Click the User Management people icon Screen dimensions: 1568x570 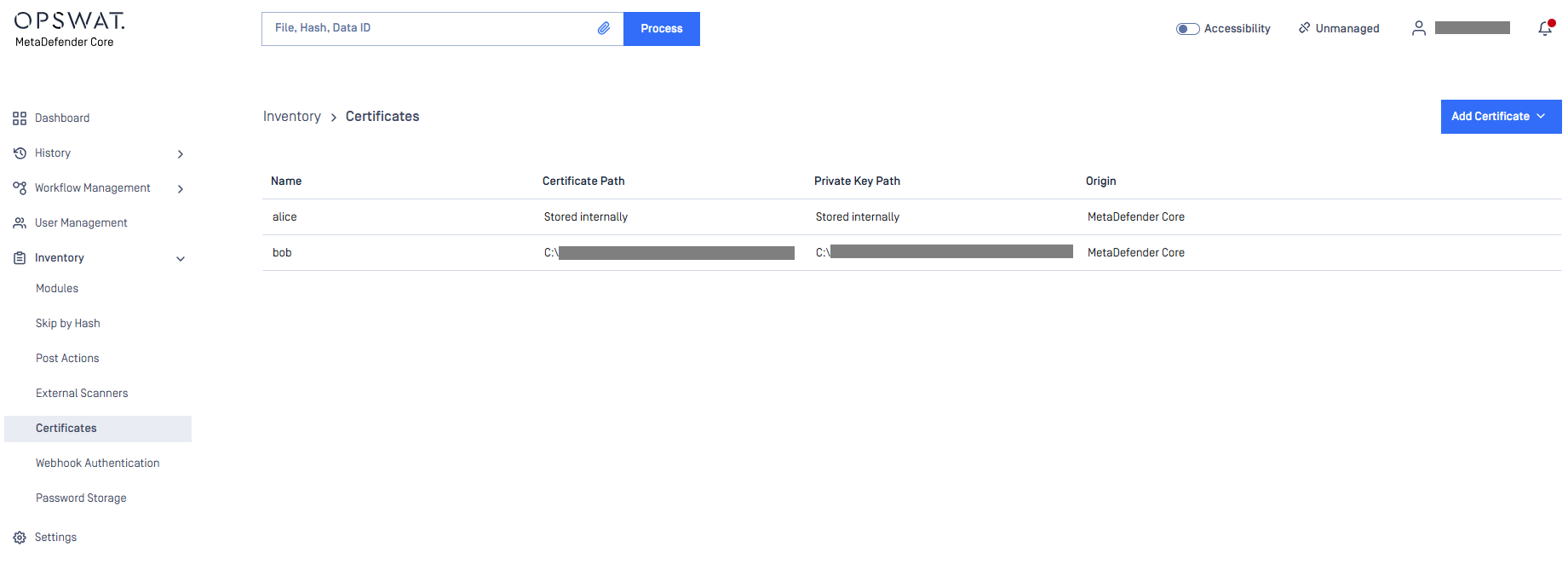coord(20,223)
